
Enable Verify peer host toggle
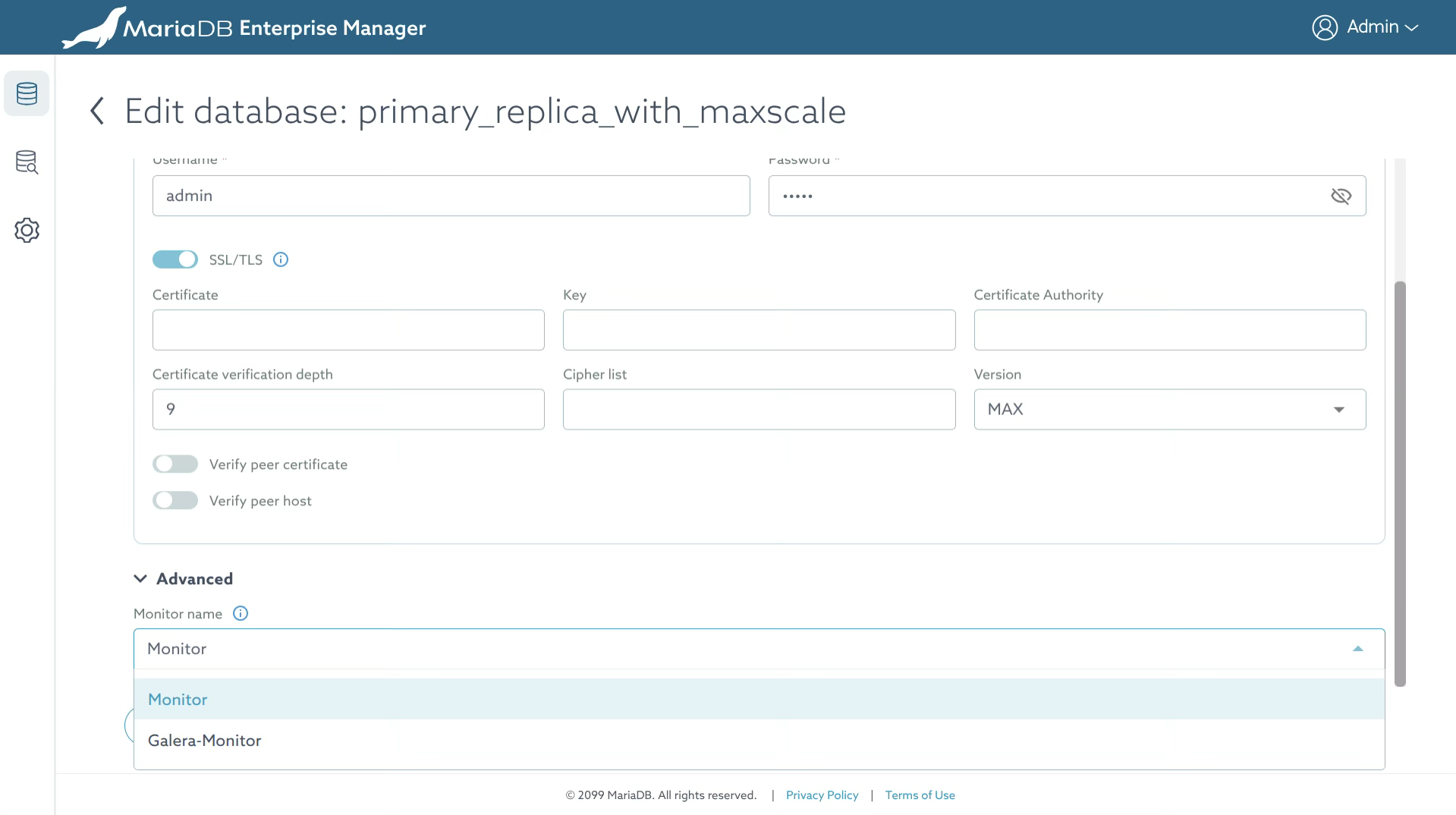(175, 501)
